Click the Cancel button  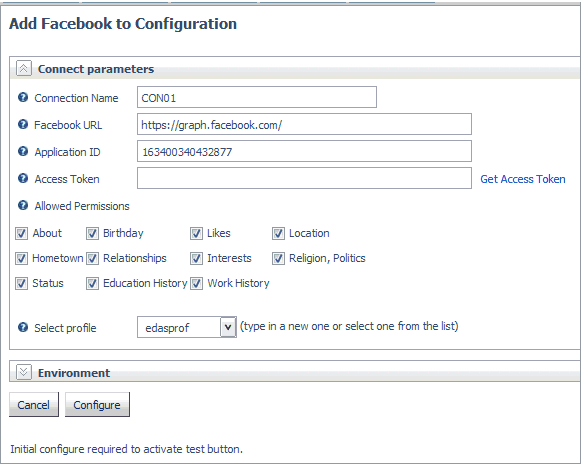[x=34, y=404]
